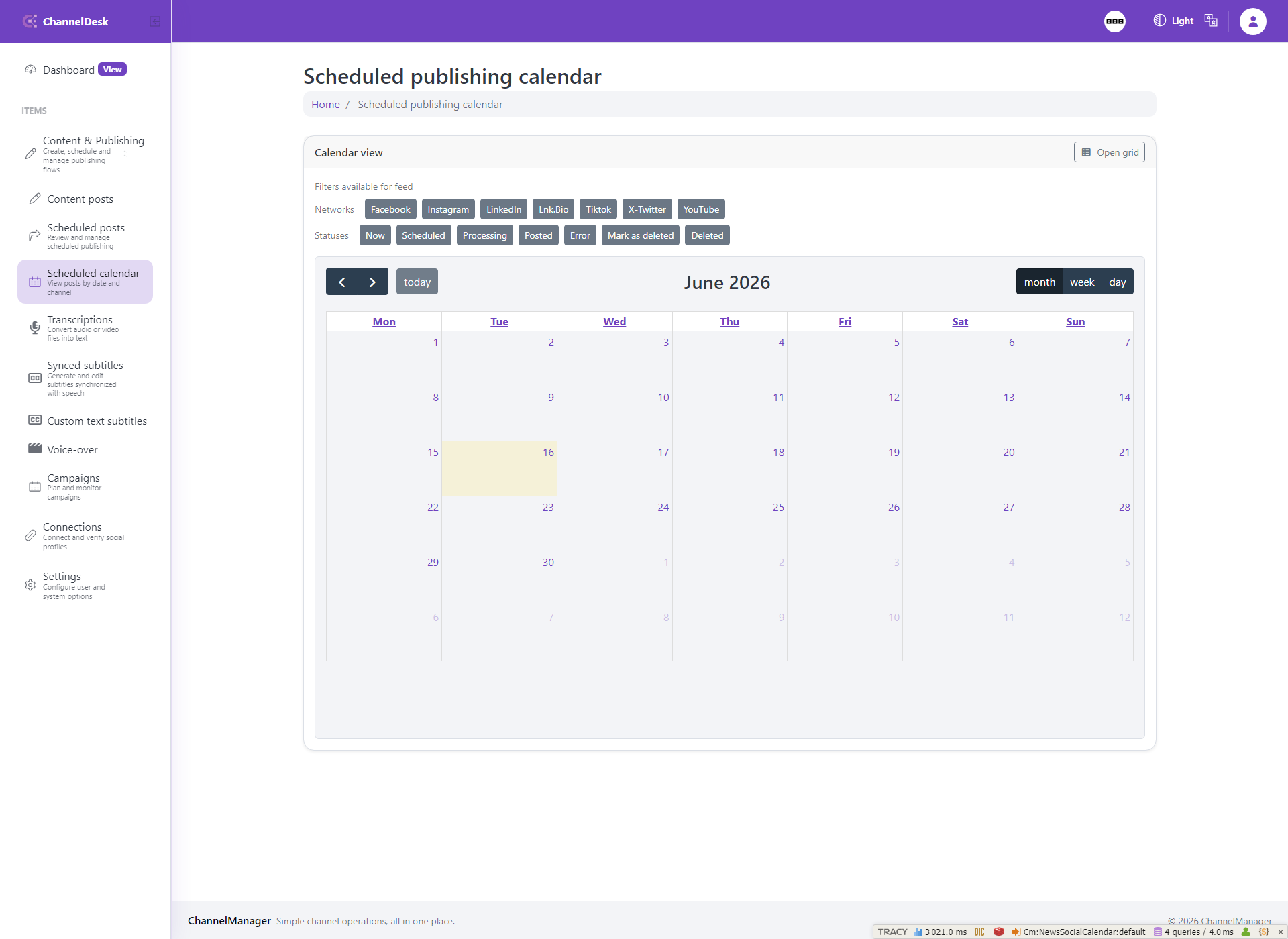Open day 16 in the calendar

(548, 453)
